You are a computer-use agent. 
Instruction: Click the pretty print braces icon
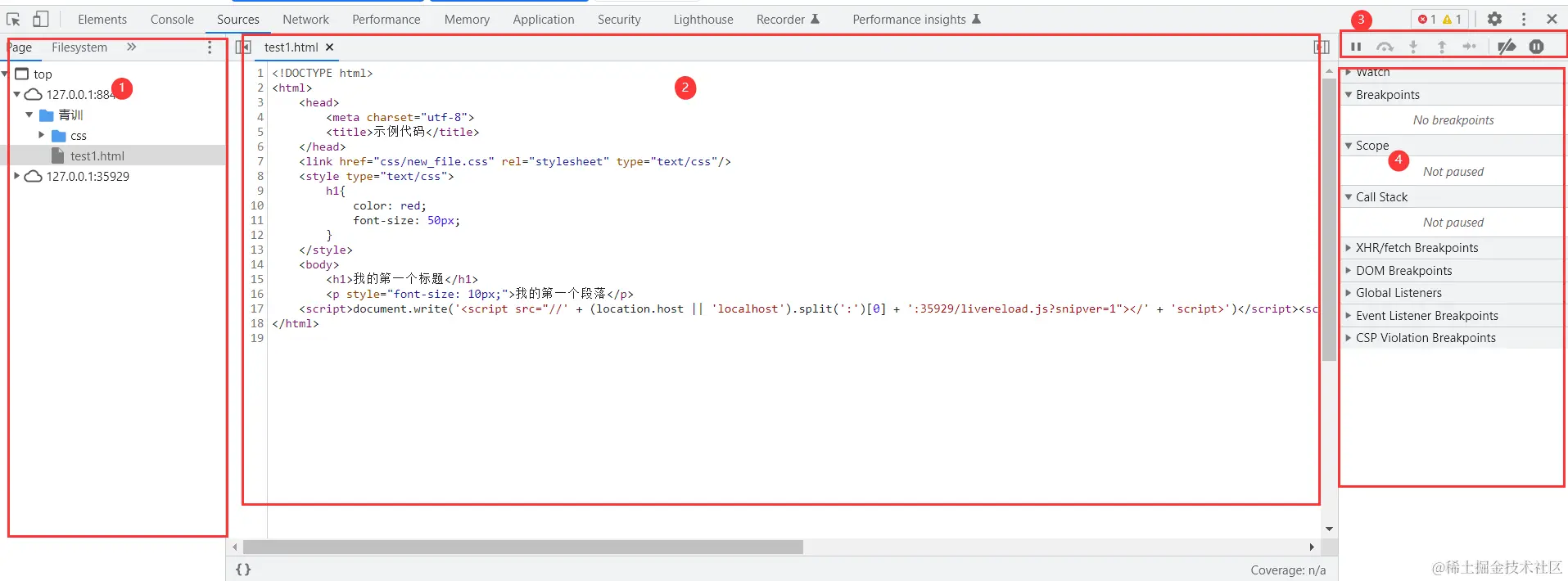tap(243, 570)
